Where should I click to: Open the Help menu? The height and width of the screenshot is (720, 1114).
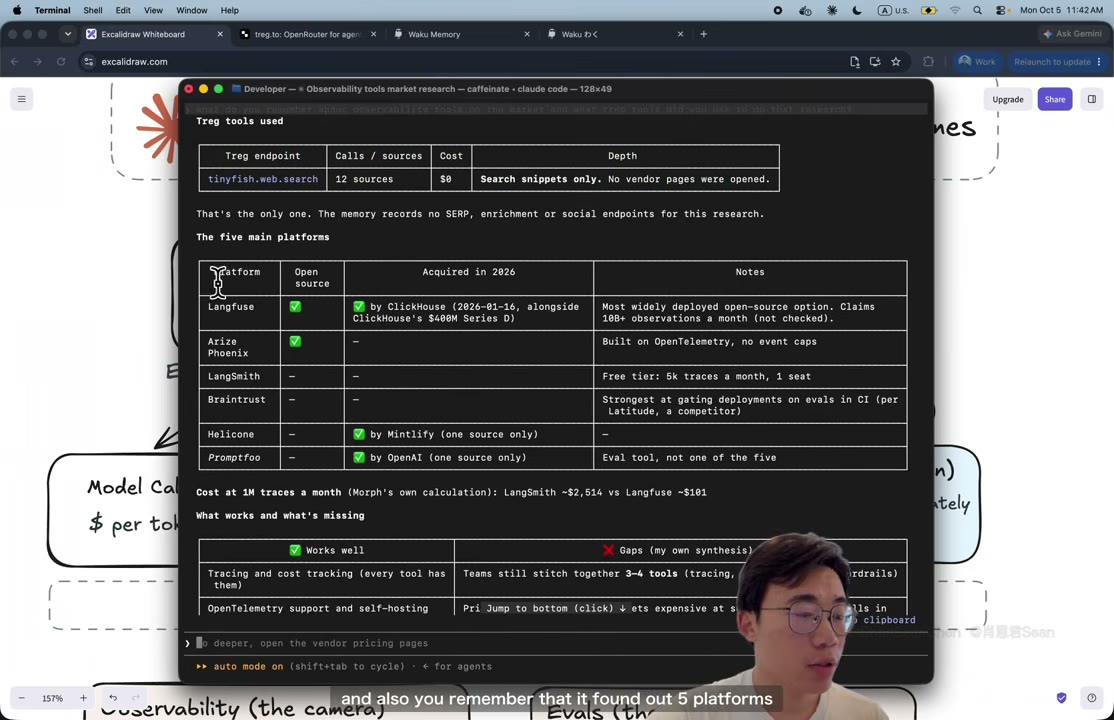pyautogui.click(x=229, y=11)
